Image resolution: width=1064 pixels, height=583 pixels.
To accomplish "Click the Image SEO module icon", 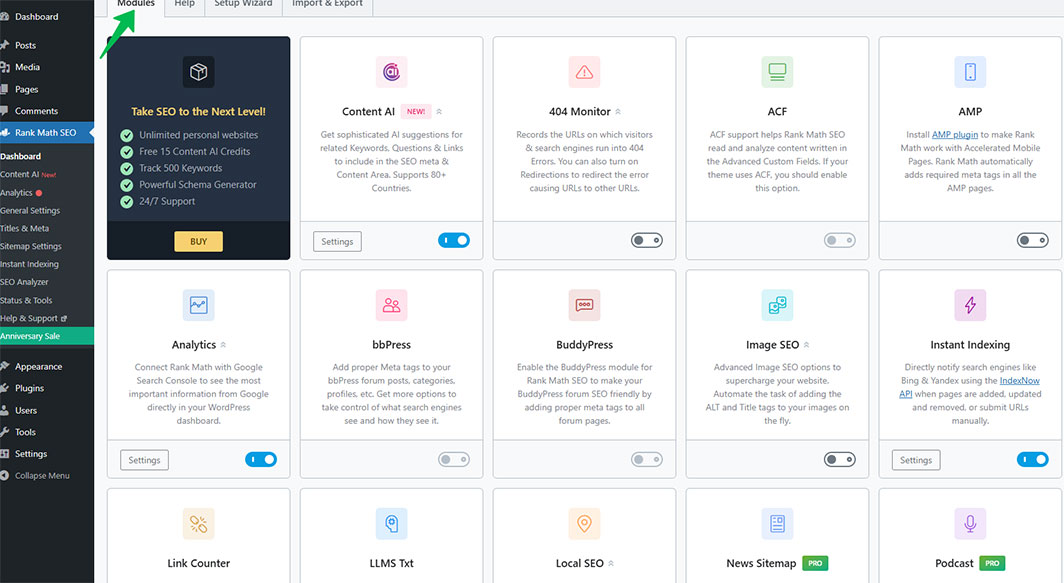I will coord(777,305).
